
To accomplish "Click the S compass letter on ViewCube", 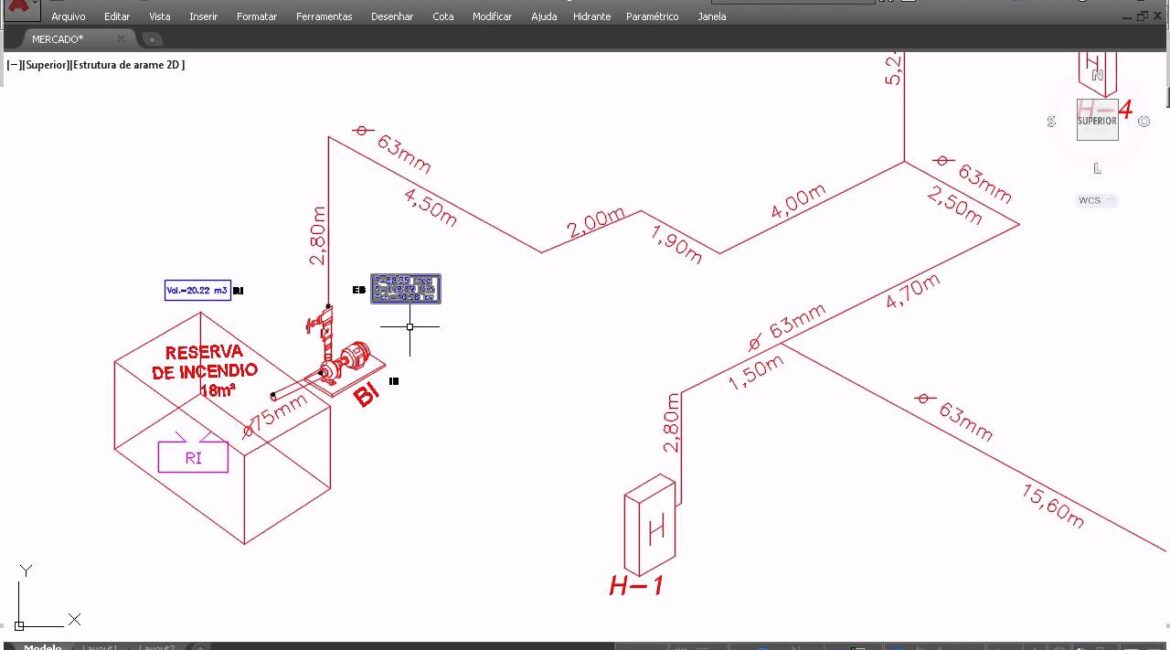I will click(1051, 121).
